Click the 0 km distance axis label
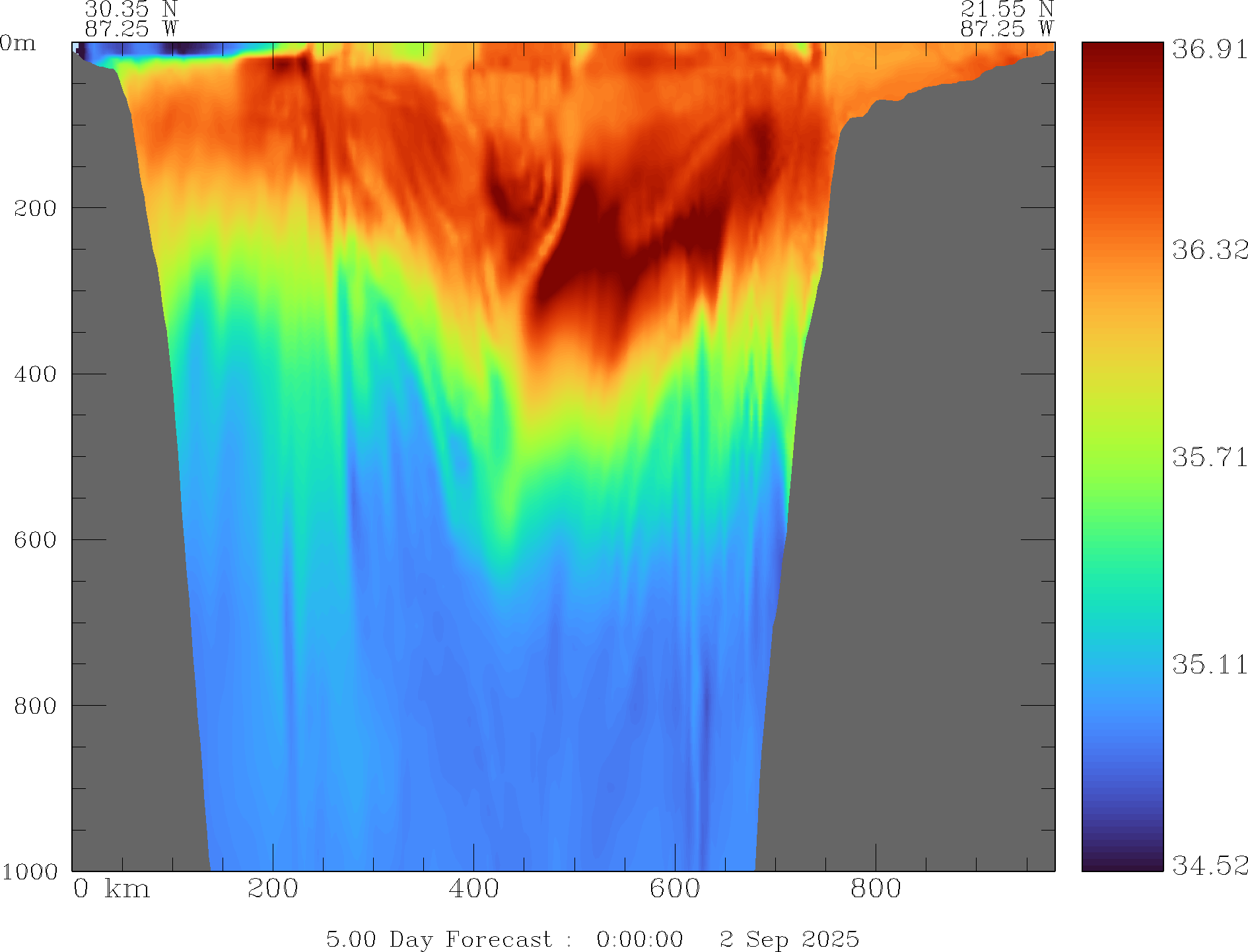Screen dimensions: 1248x952 click(111, 889)
